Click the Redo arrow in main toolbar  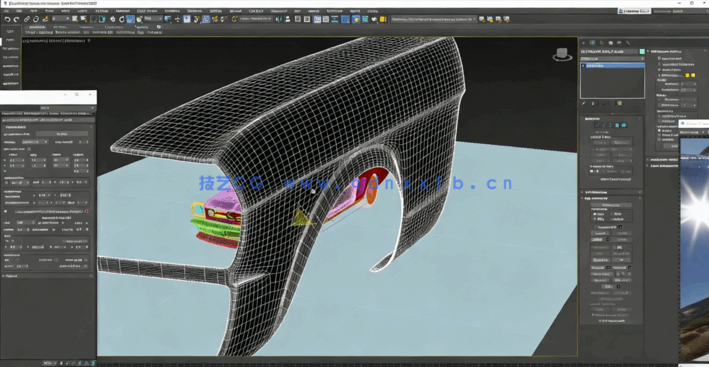click(x=16, y=19)
